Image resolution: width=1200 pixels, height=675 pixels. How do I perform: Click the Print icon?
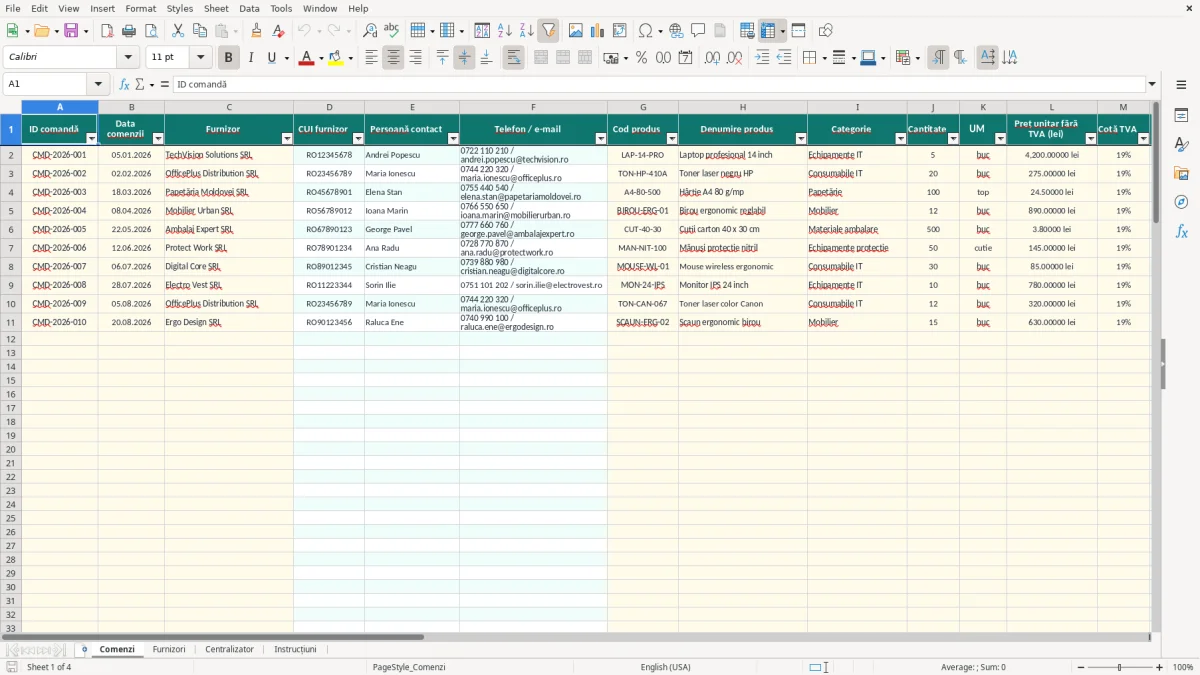pyautogui.click(x=129, y=31)
